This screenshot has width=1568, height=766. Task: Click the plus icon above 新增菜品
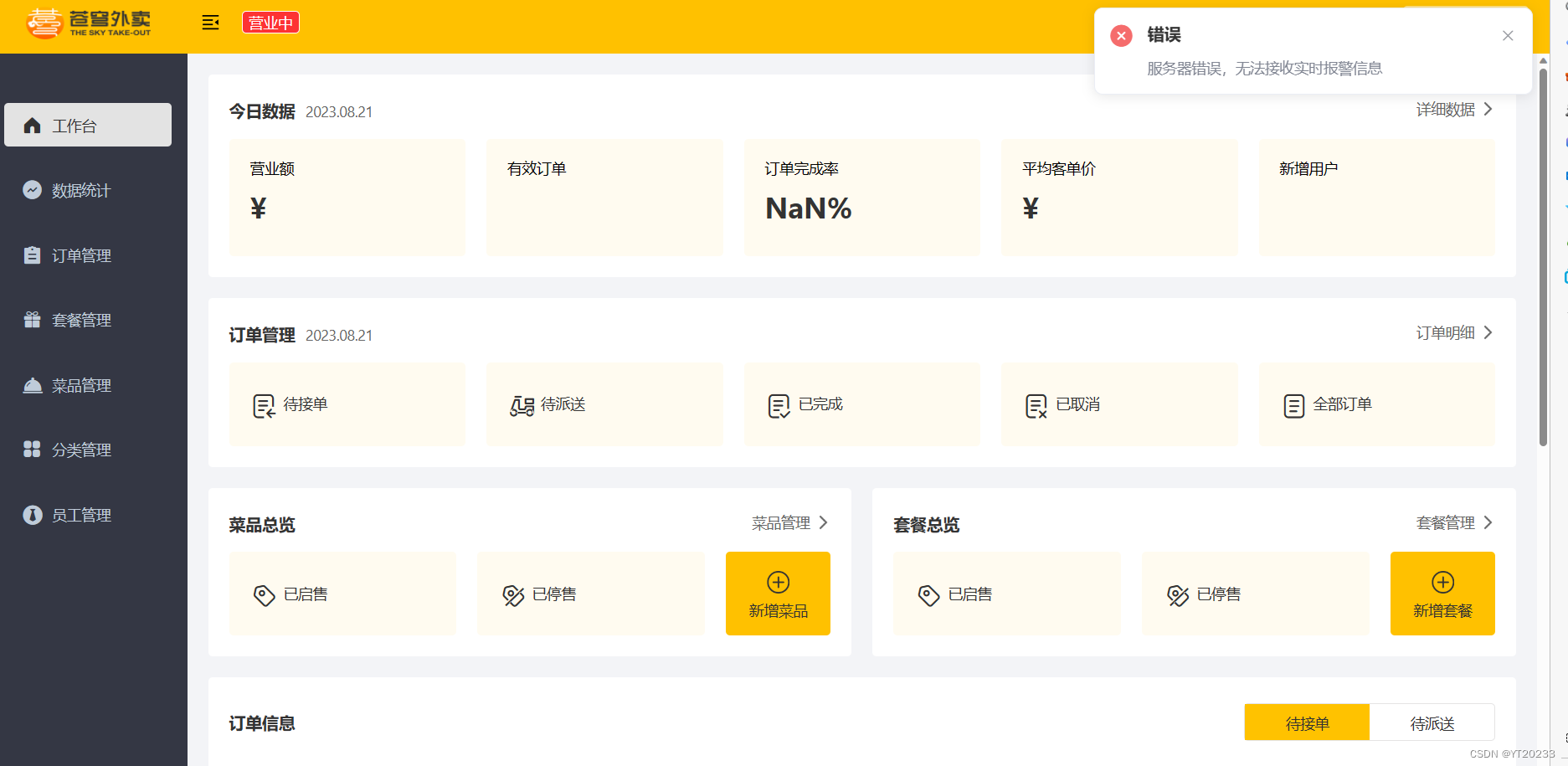point(779,582)
